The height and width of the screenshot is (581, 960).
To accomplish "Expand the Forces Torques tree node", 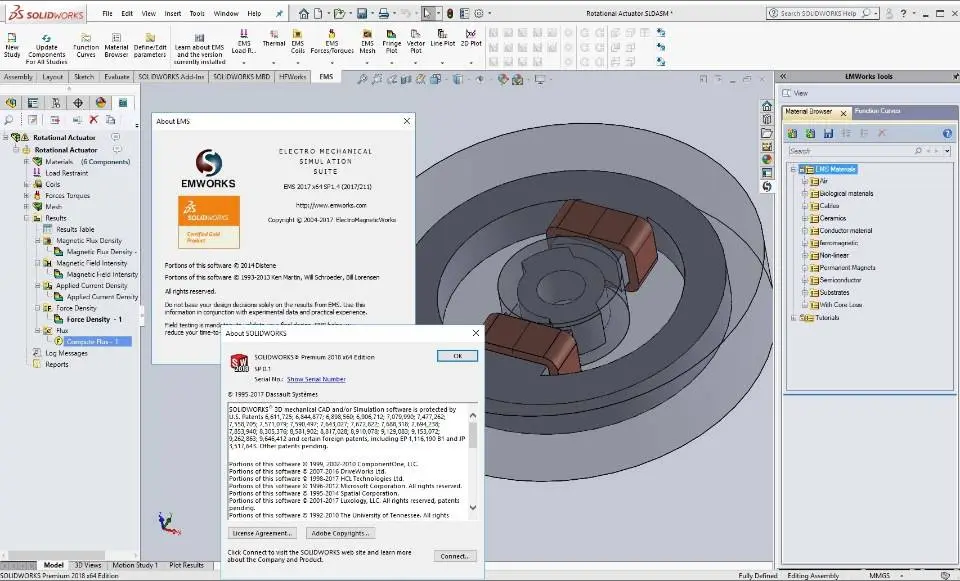I will pos(26,195).
